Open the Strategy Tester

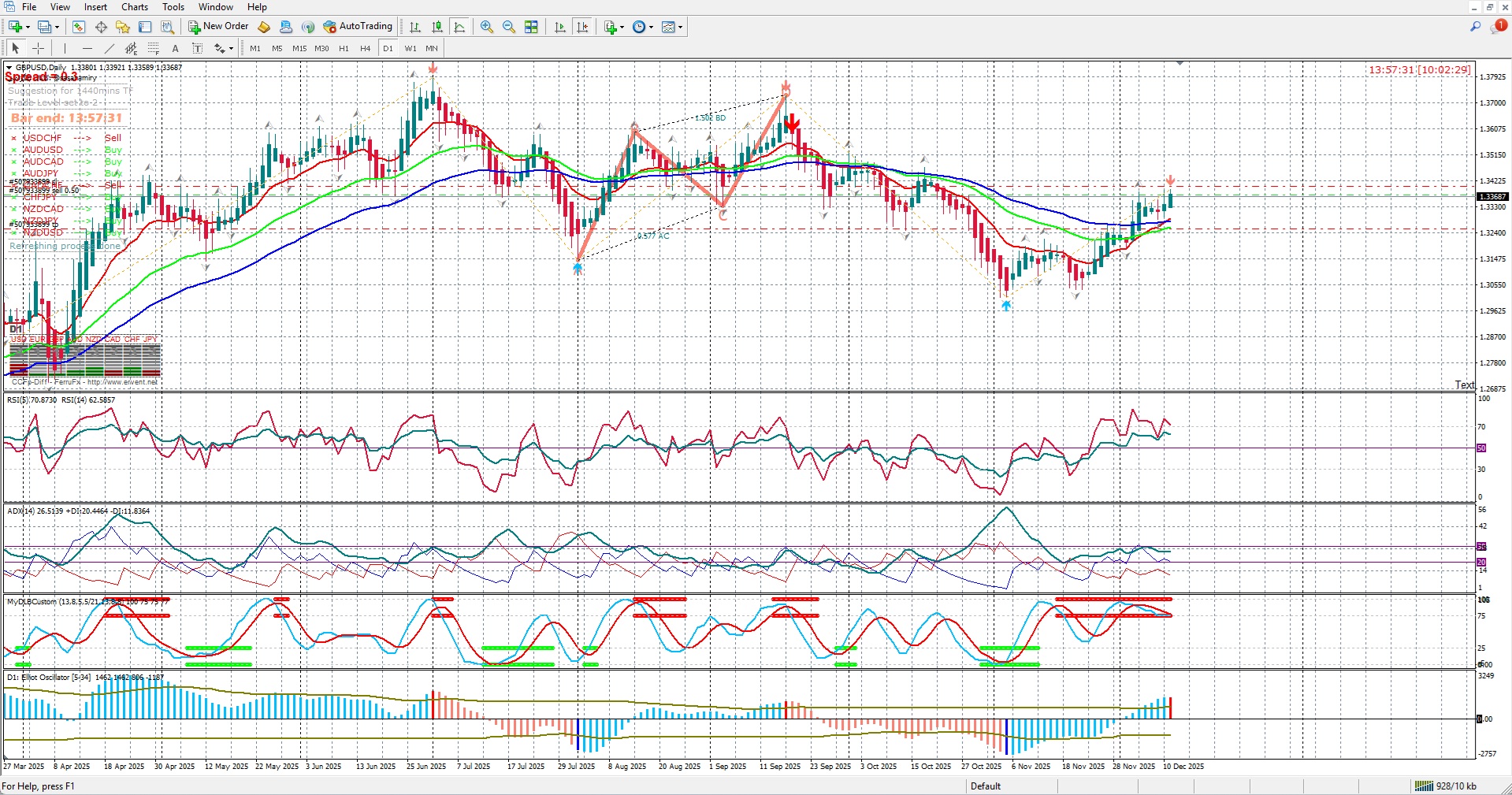(167, 27)
